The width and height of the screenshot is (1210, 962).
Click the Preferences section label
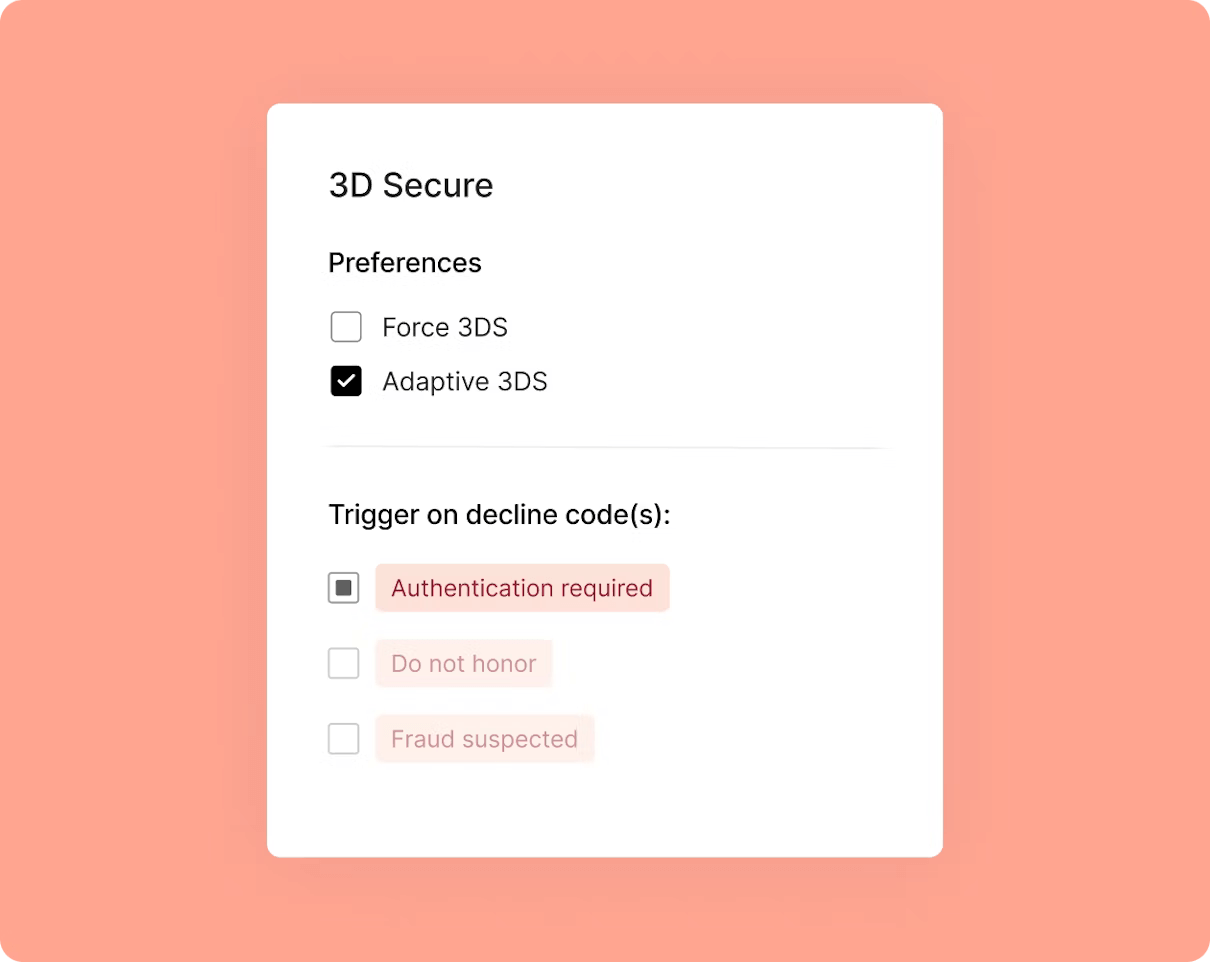pos(404,262)
